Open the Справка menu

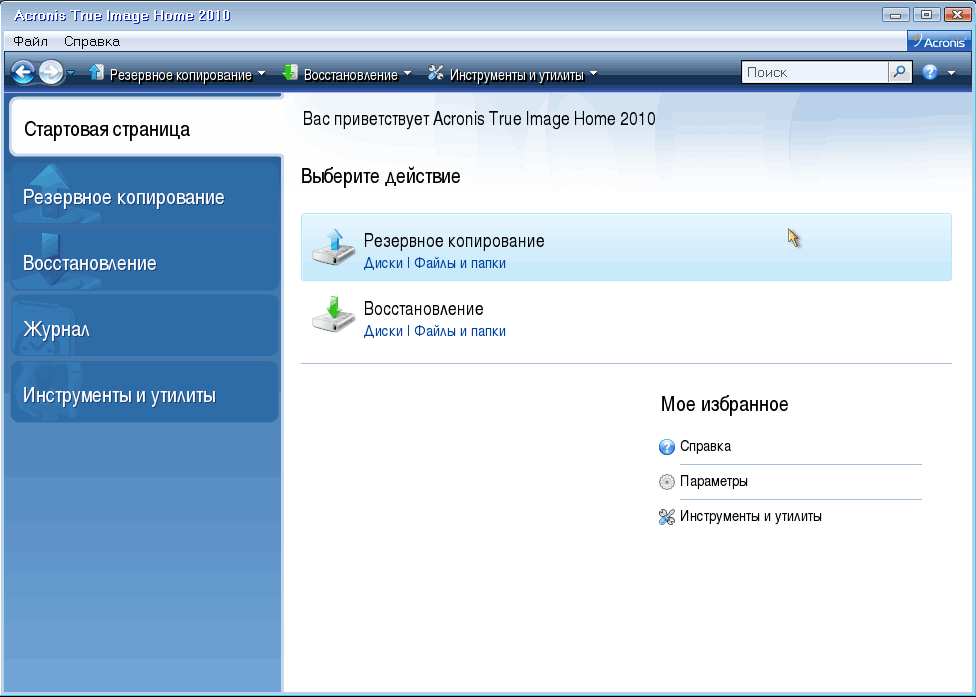(x=92, y=41)
